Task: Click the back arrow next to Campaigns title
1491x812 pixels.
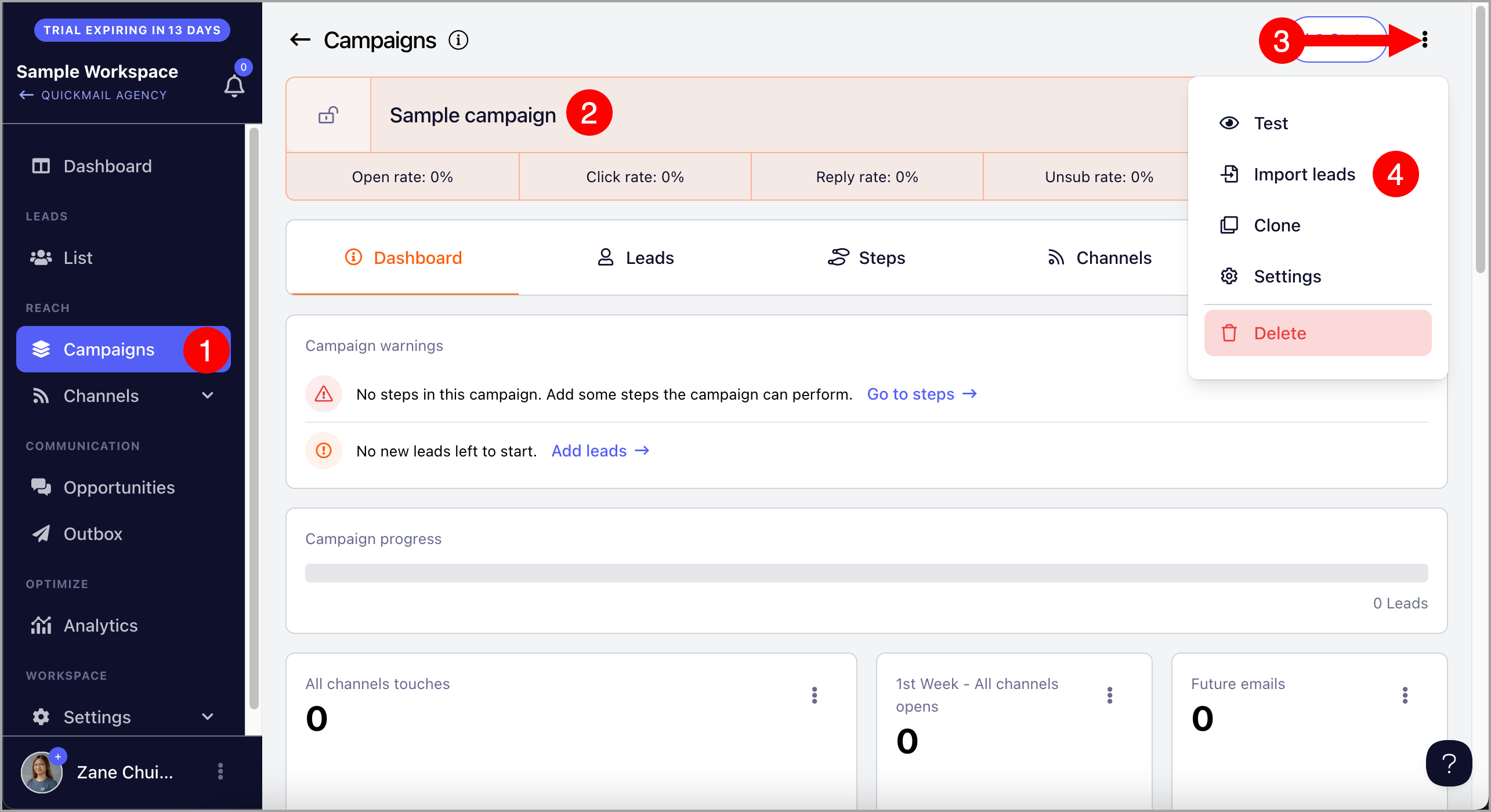Action: pyautogui.click(x=300, y=40)
